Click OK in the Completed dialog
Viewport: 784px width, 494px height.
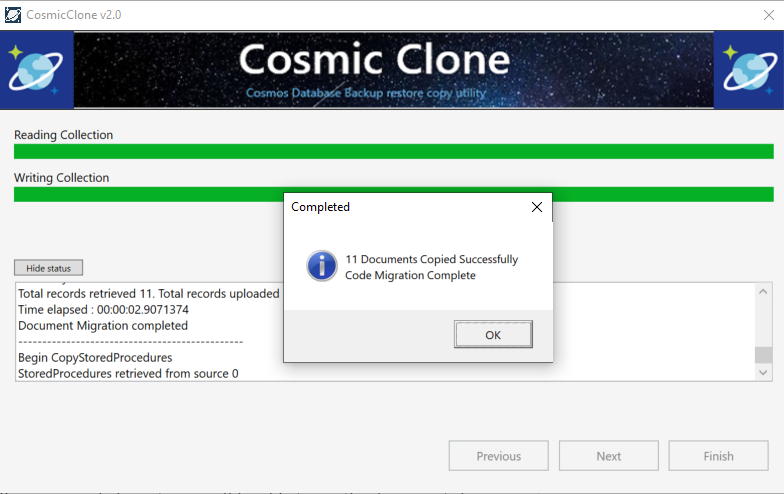click(x=493, y=334)
